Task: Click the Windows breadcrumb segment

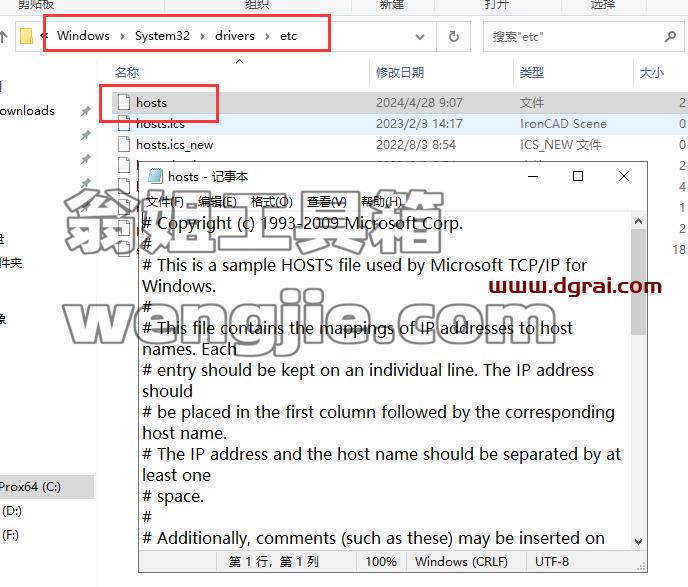Action: (x=83, y=36)
